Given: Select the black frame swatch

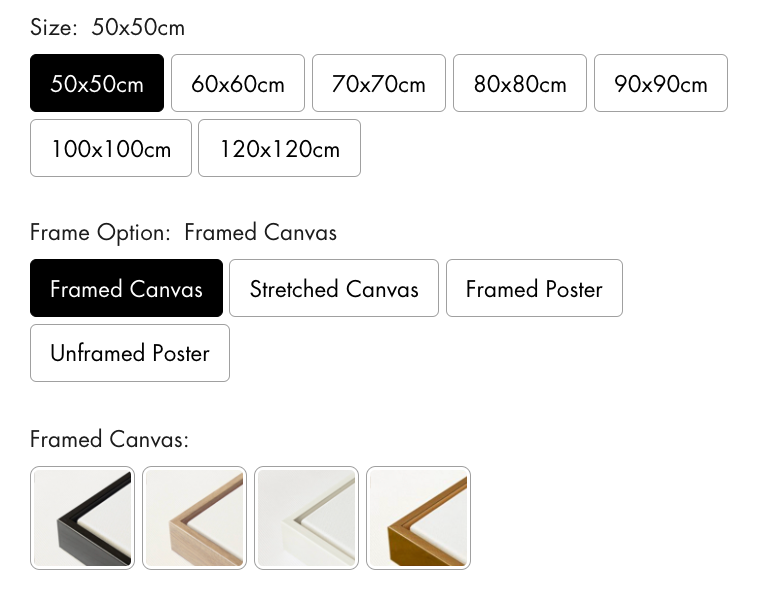Looking at the screenshot, I should click(82, 518).
